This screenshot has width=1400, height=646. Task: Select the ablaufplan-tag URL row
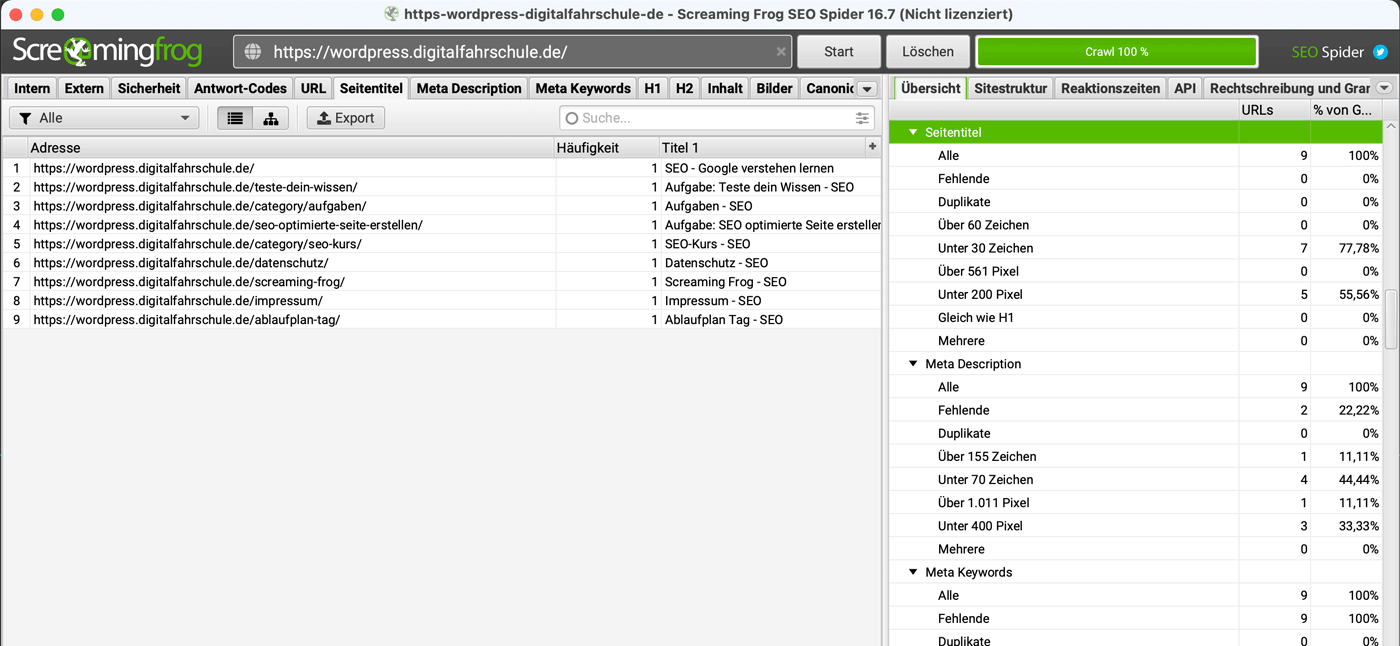coord(442,320)
